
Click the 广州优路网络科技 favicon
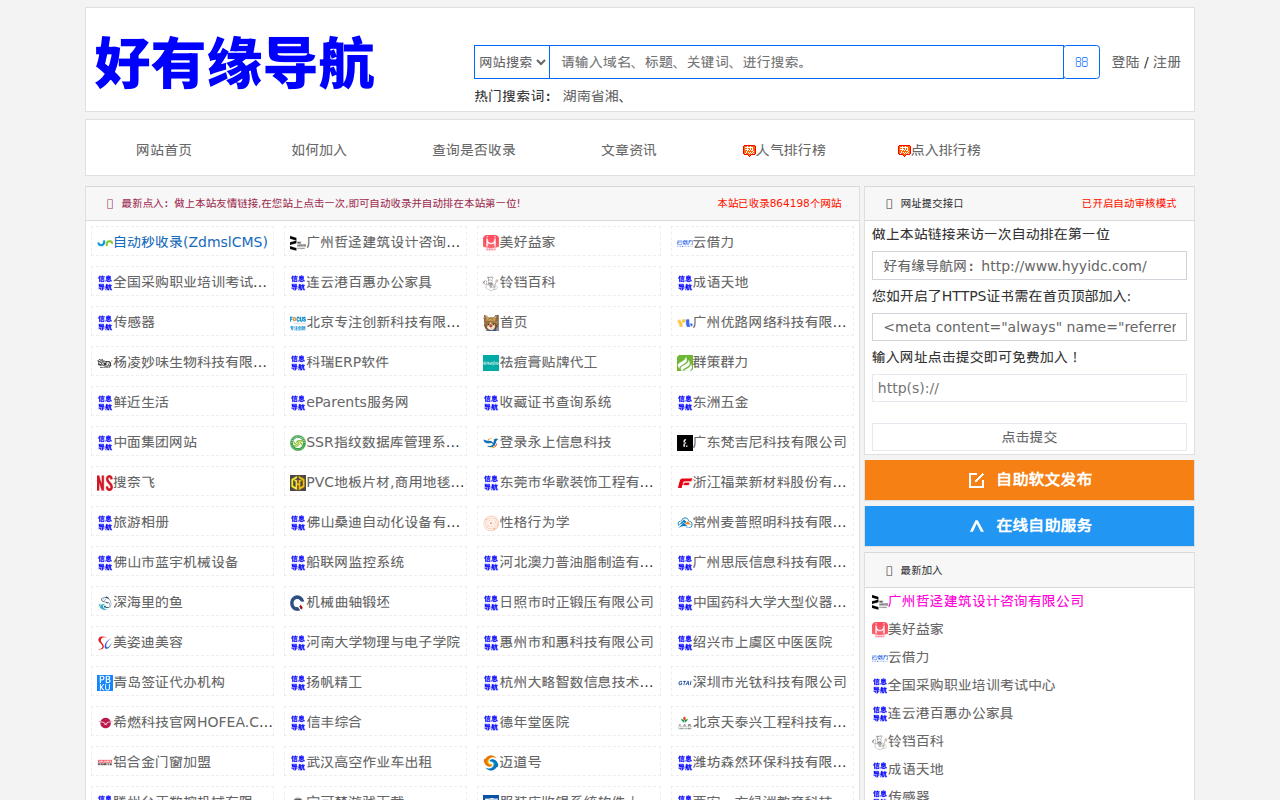tap(684, 323)
